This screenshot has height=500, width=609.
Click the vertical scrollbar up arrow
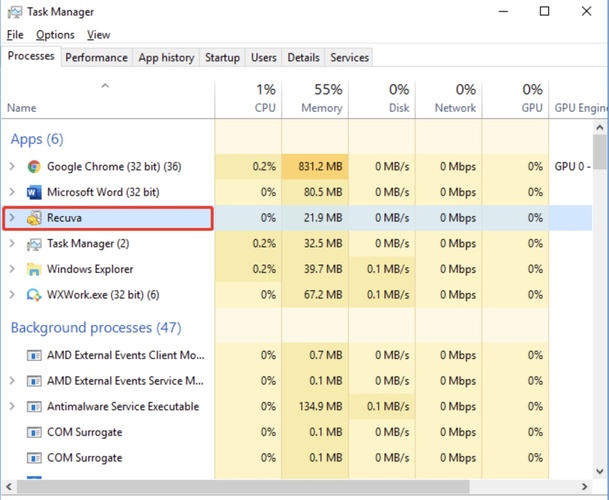tap(600, 127)
